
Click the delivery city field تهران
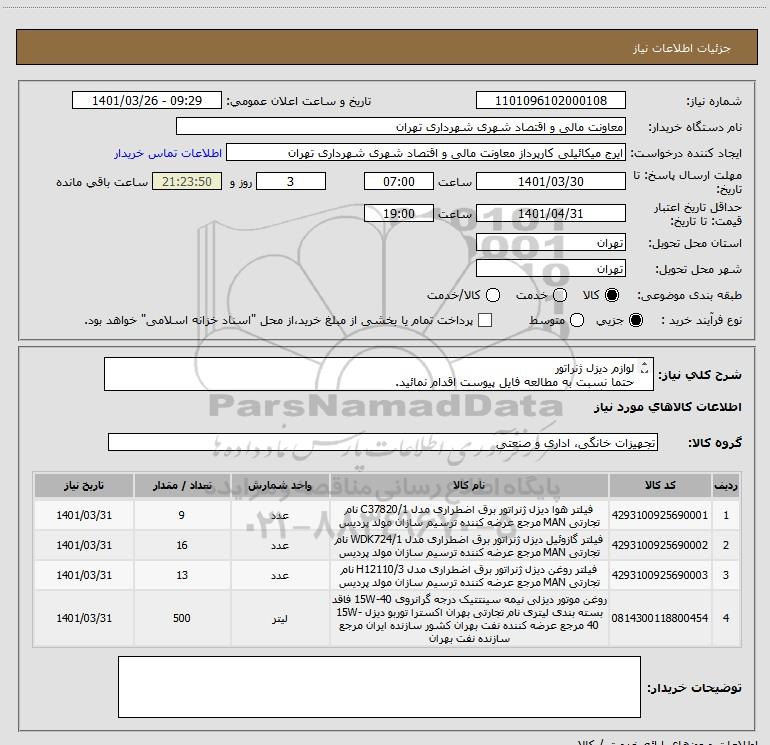550,269
